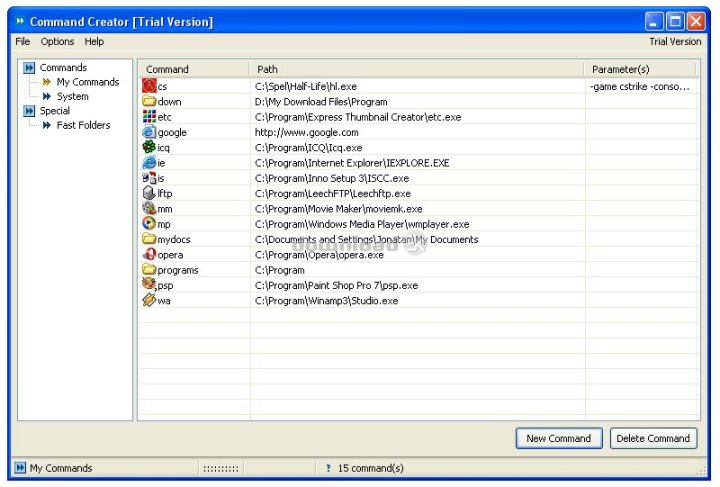Click the Inno Setup 3\ISCC.exe path
Screen dimensions: 720x487
pyautogui.click(x=332, y=178)
